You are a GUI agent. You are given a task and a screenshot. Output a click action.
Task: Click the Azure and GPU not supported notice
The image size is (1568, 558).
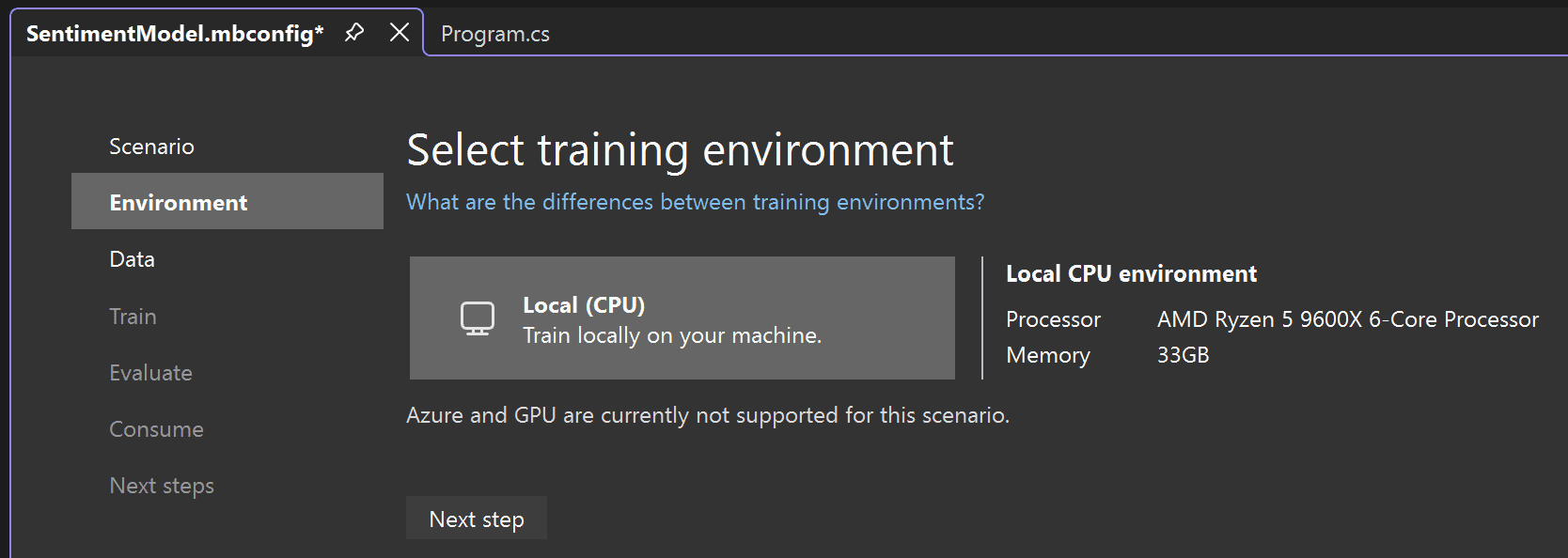pyautogui.click(x=707, y=415)
